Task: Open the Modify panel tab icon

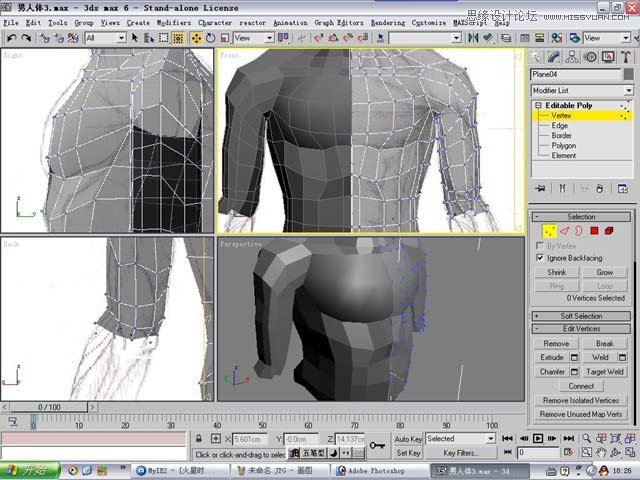Action: point(553,57)
